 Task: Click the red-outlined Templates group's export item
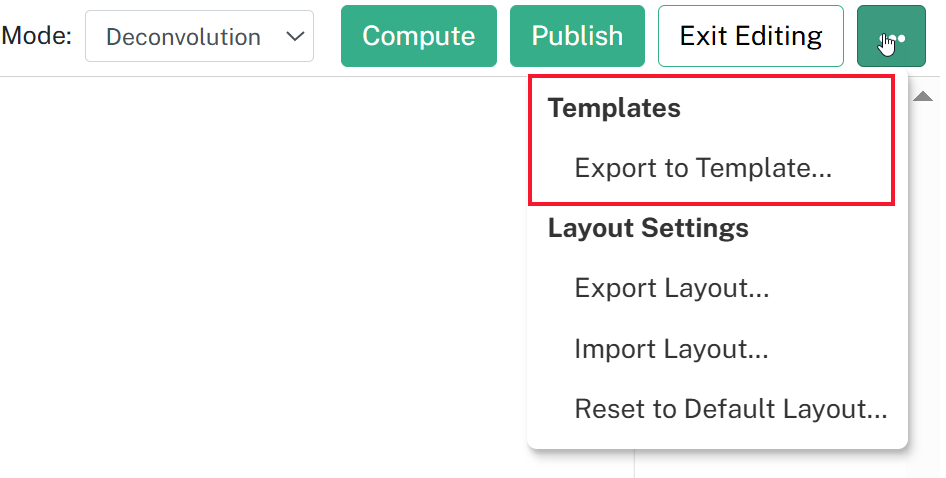tap(703, 168)
